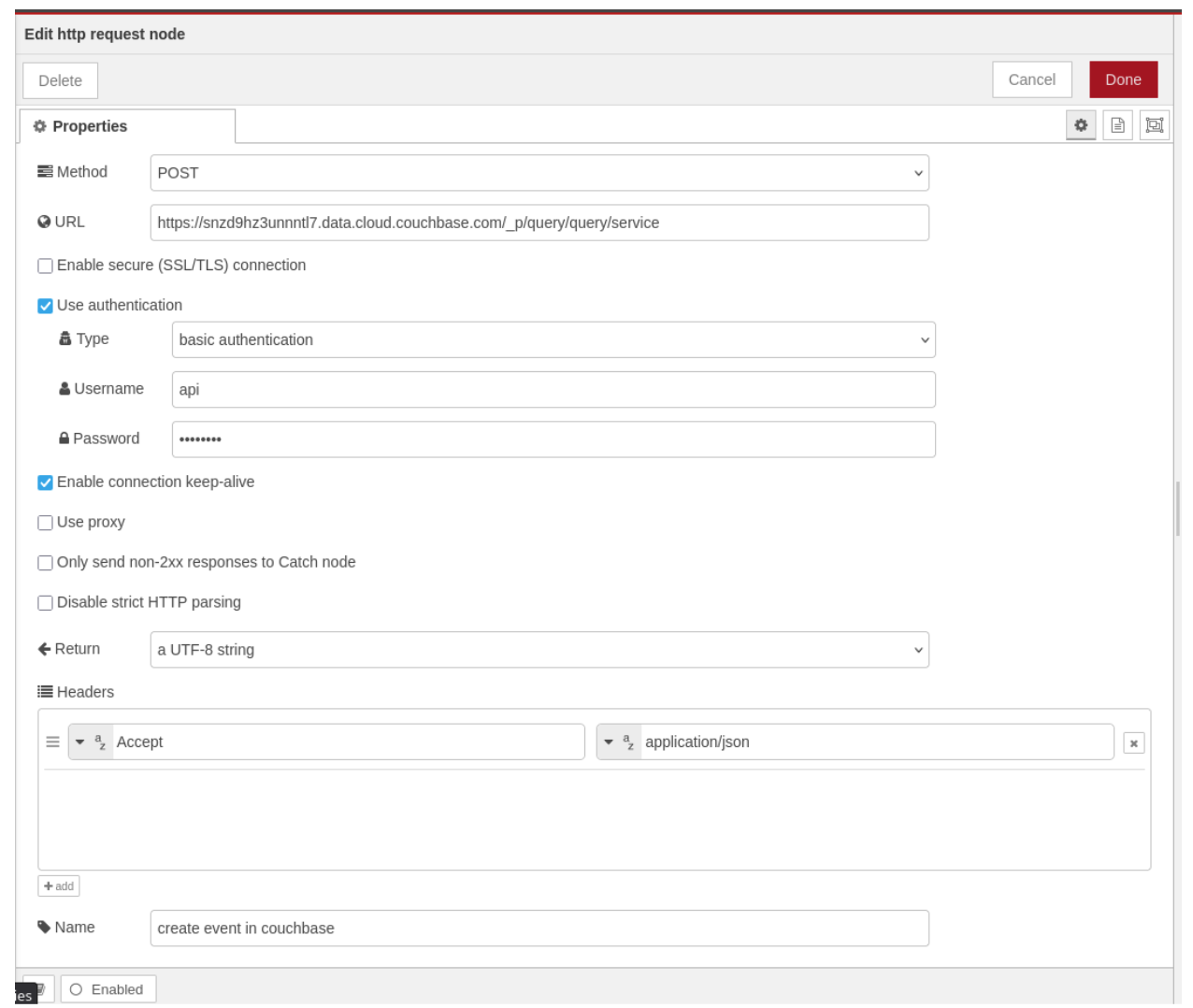Enable secure SSL/TLS connection checkbox
This screenshot has height=1008, width=1193.
(45, 266)
